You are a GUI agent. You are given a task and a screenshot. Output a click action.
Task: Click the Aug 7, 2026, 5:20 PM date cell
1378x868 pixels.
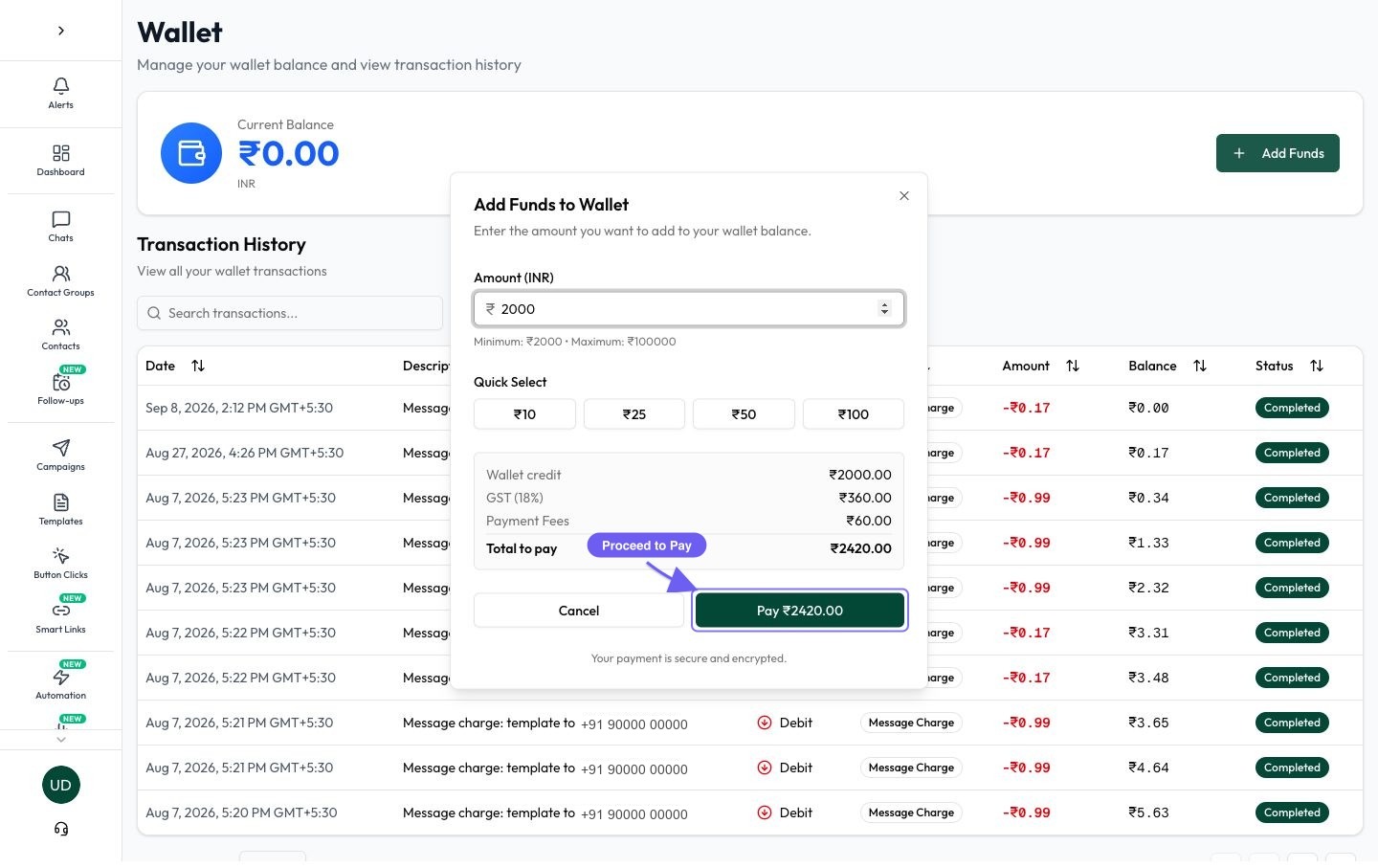point(241,812)
